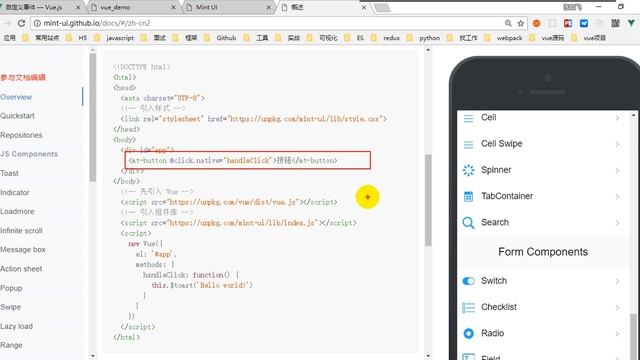Screen dimensions: 640x360
Task: Open the zoom magnifier icon in address bar
Action: point(508,23)
